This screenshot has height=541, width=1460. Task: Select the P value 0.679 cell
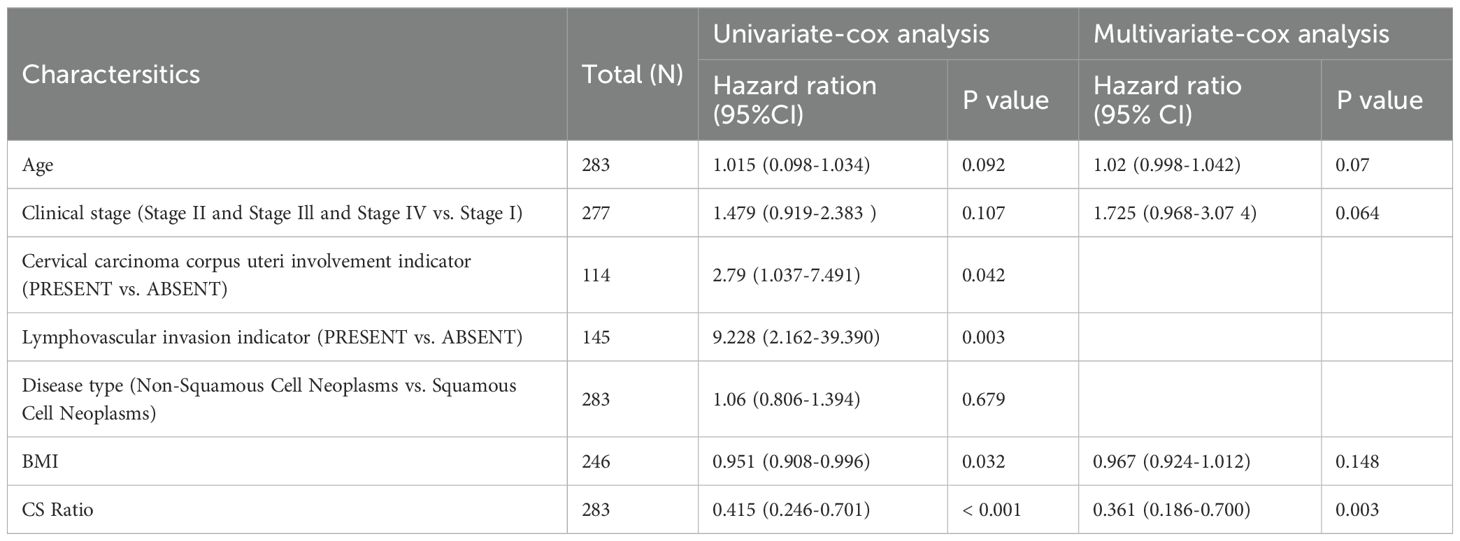981,399
